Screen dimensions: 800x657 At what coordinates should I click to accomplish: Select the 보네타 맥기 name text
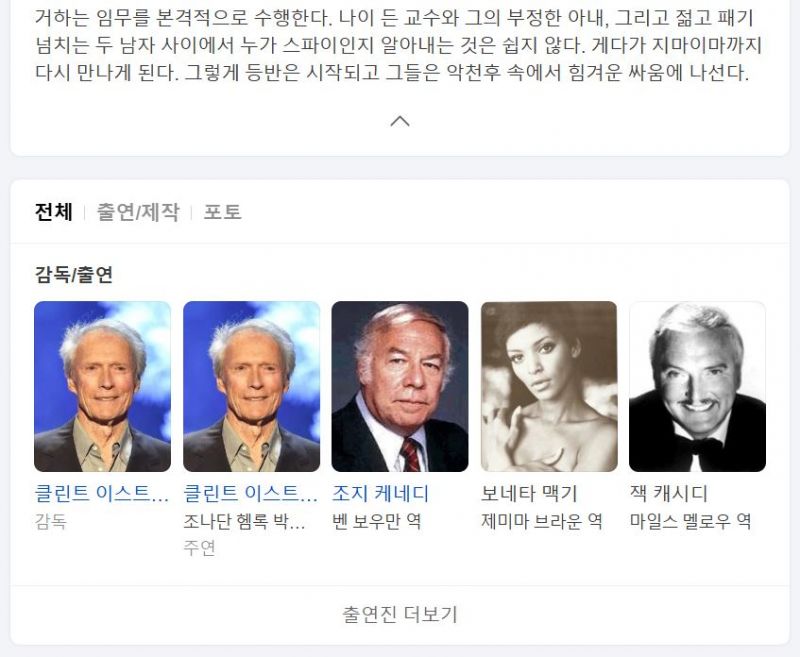tap(529, 493)
